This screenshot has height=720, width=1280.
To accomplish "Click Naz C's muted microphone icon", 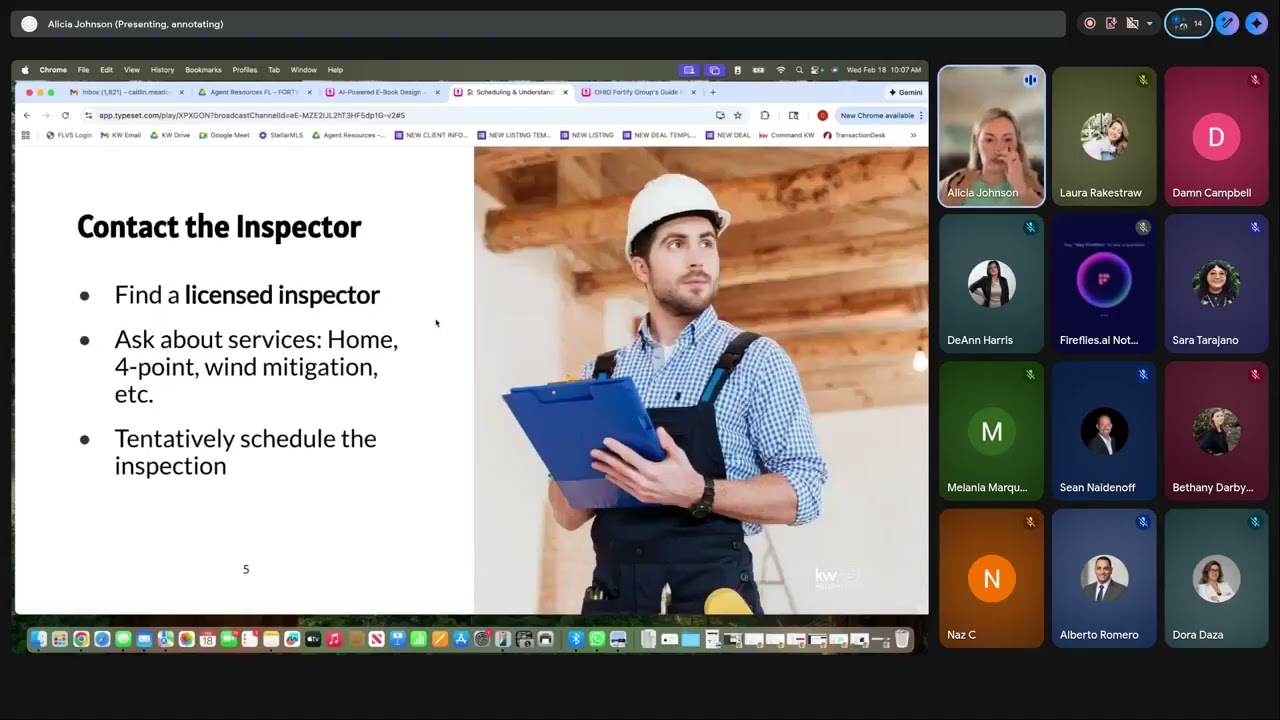I will pyautogui.click(x=1030, y=522).
